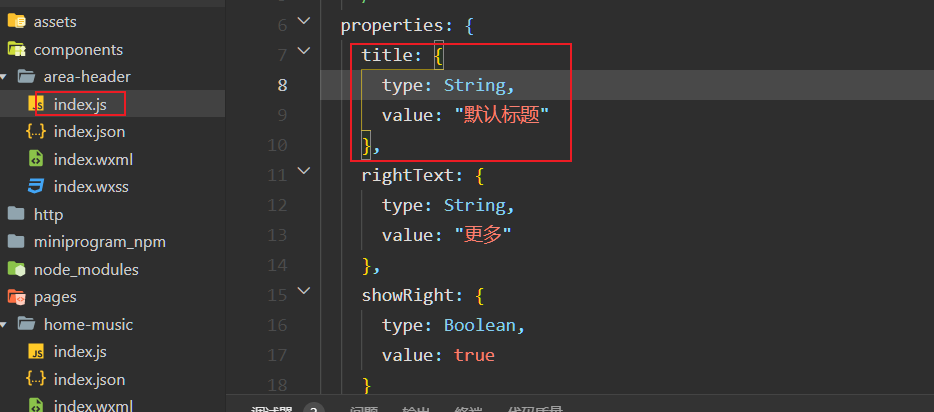Switch to the 问题 panel tab
This screenshot has height=412, width=934.
pyautogui.click(x=363, y=409)
